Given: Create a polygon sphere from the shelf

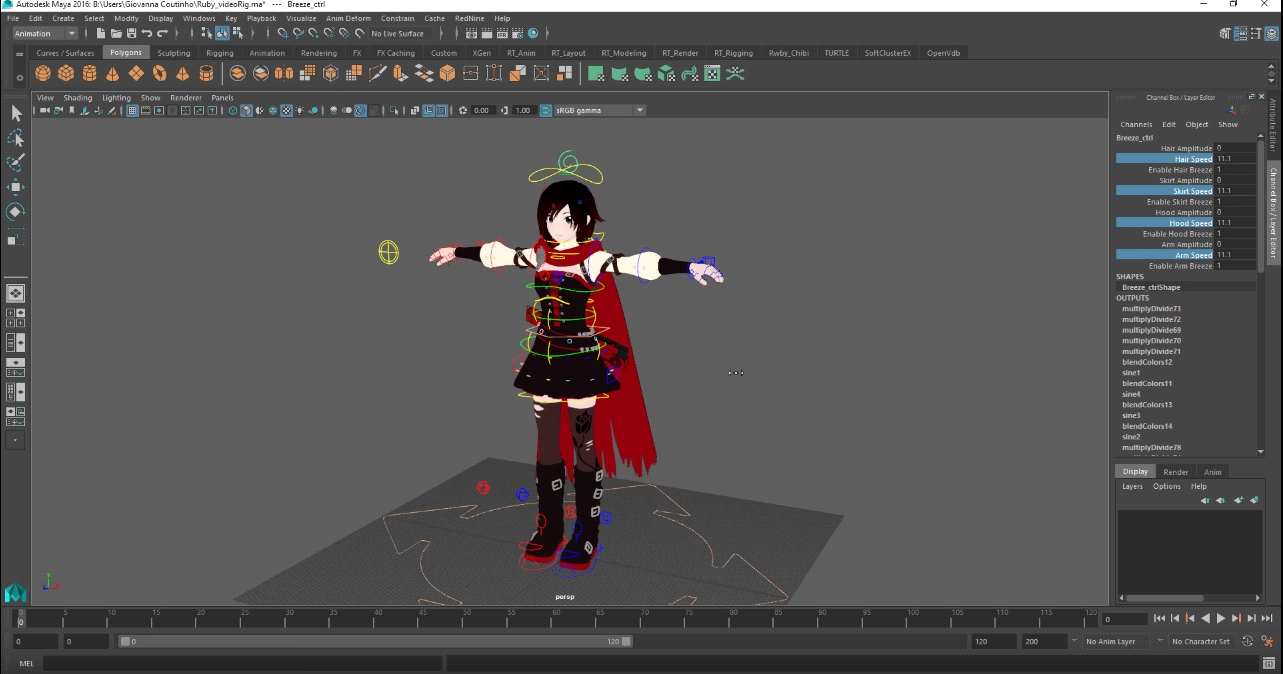Looking at the screenshot, I should 43,73.
